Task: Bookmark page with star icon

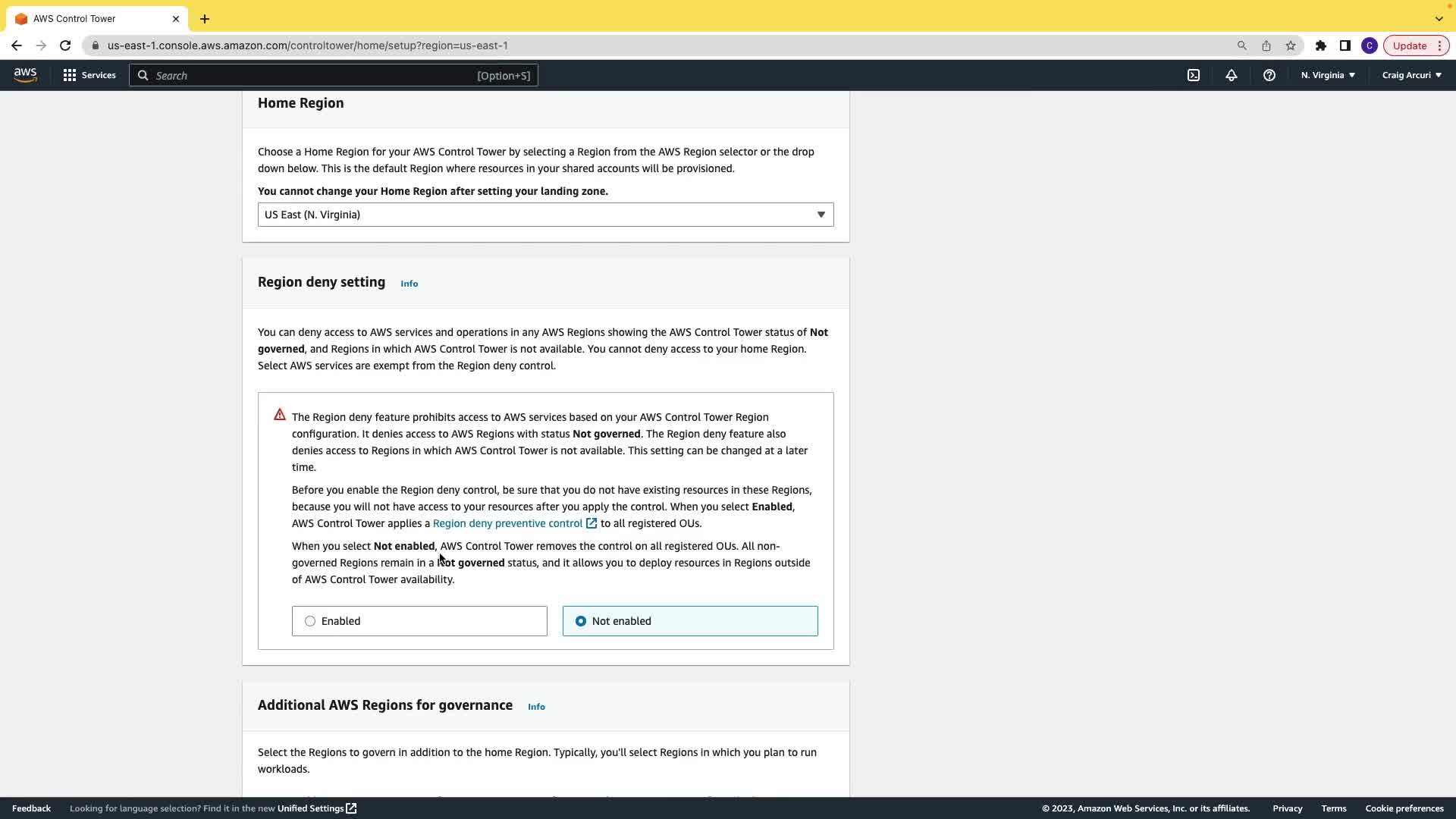Action: tap(1291, 45)
